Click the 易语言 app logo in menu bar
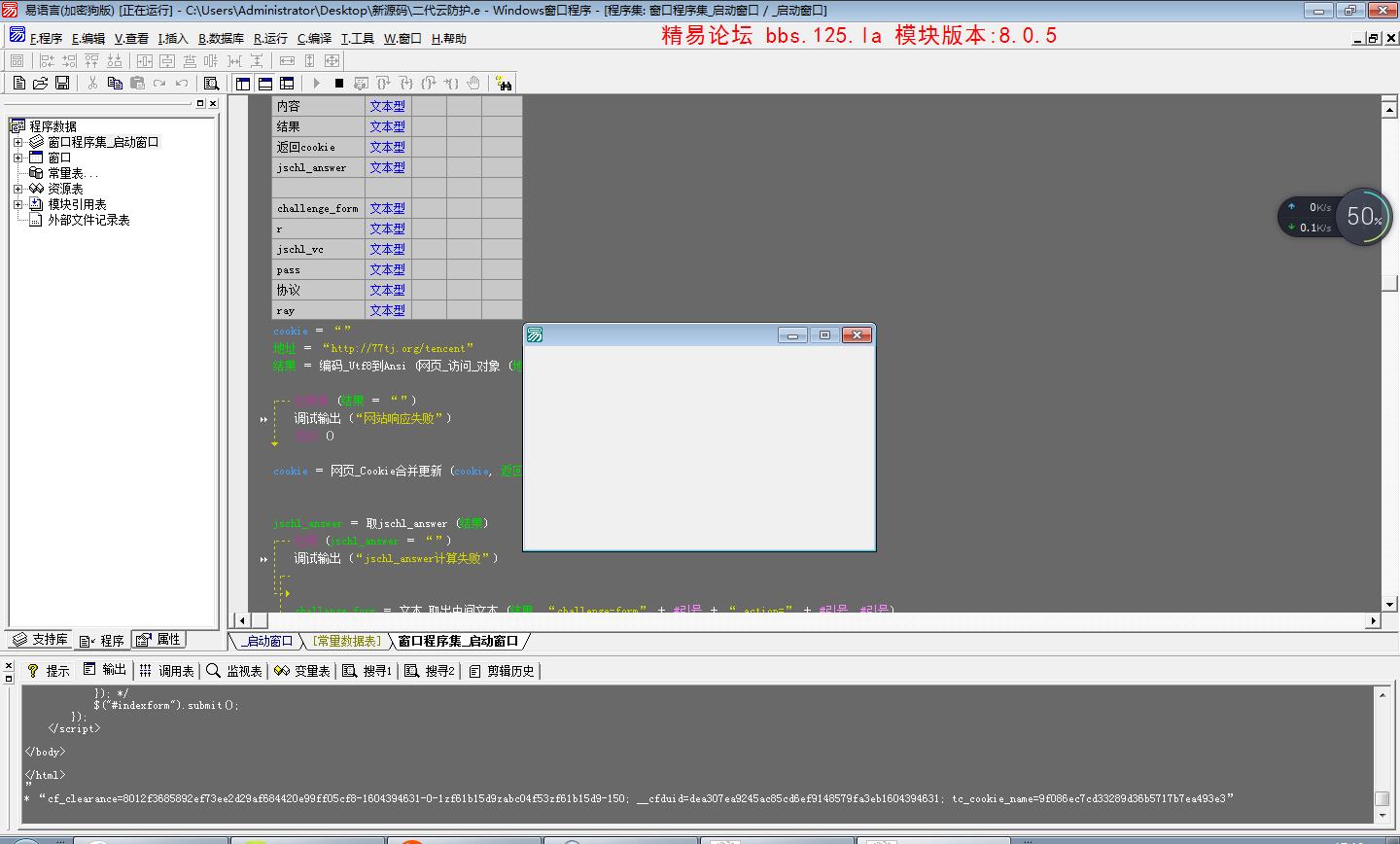Viewport: 1400px width, 844px height. click(x=17, y=36)
